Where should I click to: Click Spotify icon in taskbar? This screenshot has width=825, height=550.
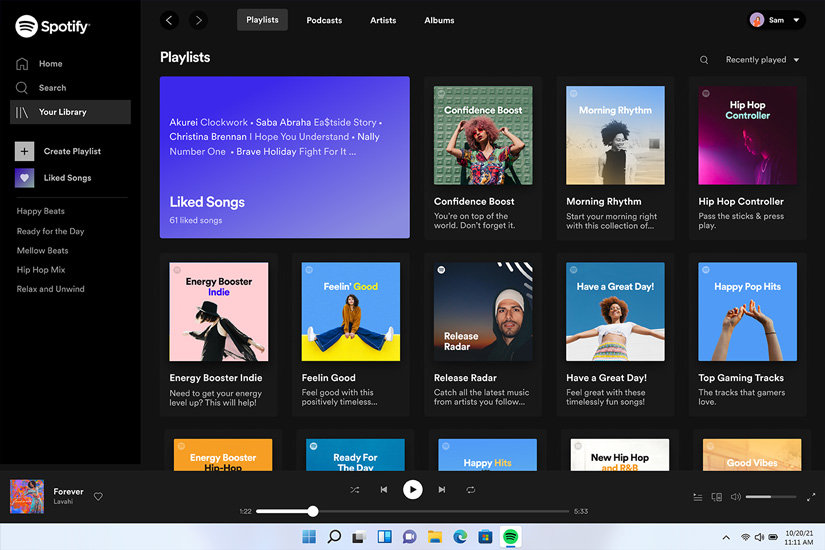pos(510,537)
